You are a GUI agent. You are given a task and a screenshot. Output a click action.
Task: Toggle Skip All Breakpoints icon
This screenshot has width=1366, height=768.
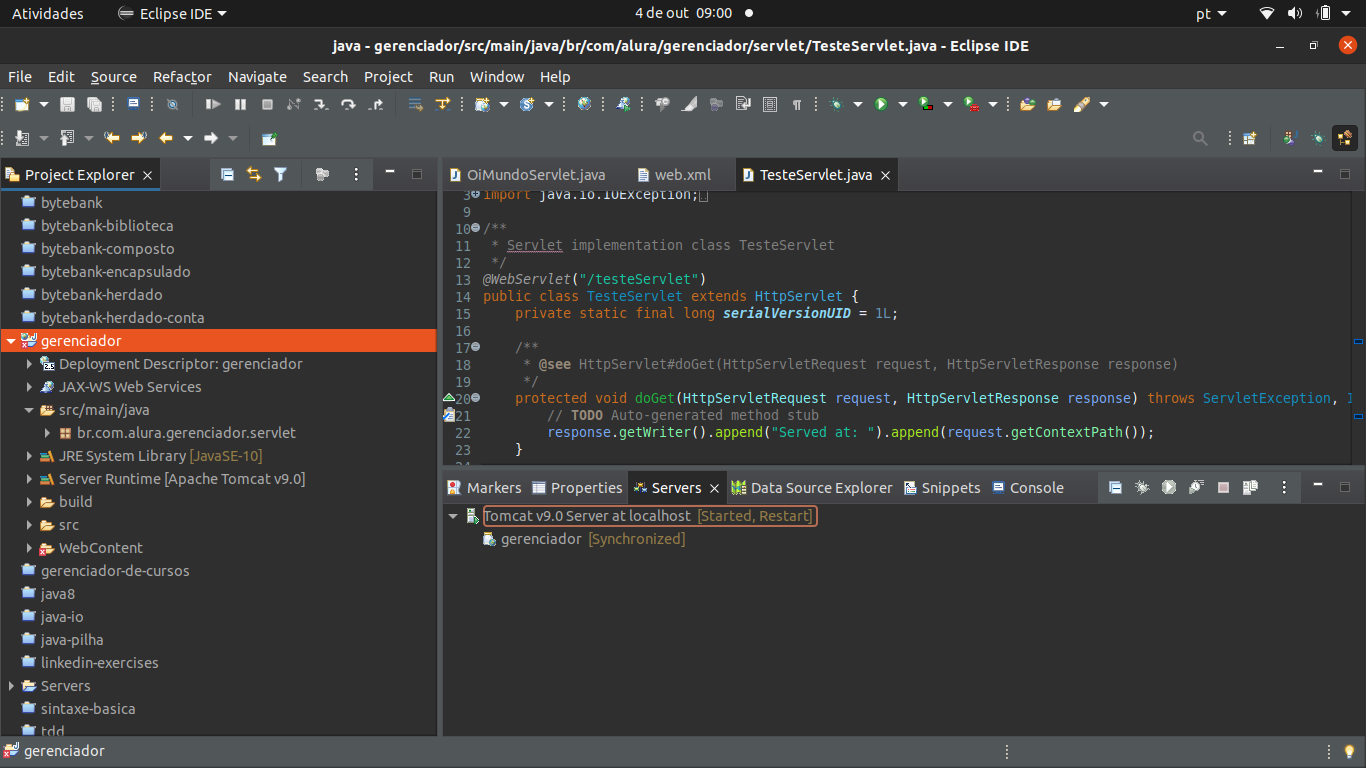172,104
